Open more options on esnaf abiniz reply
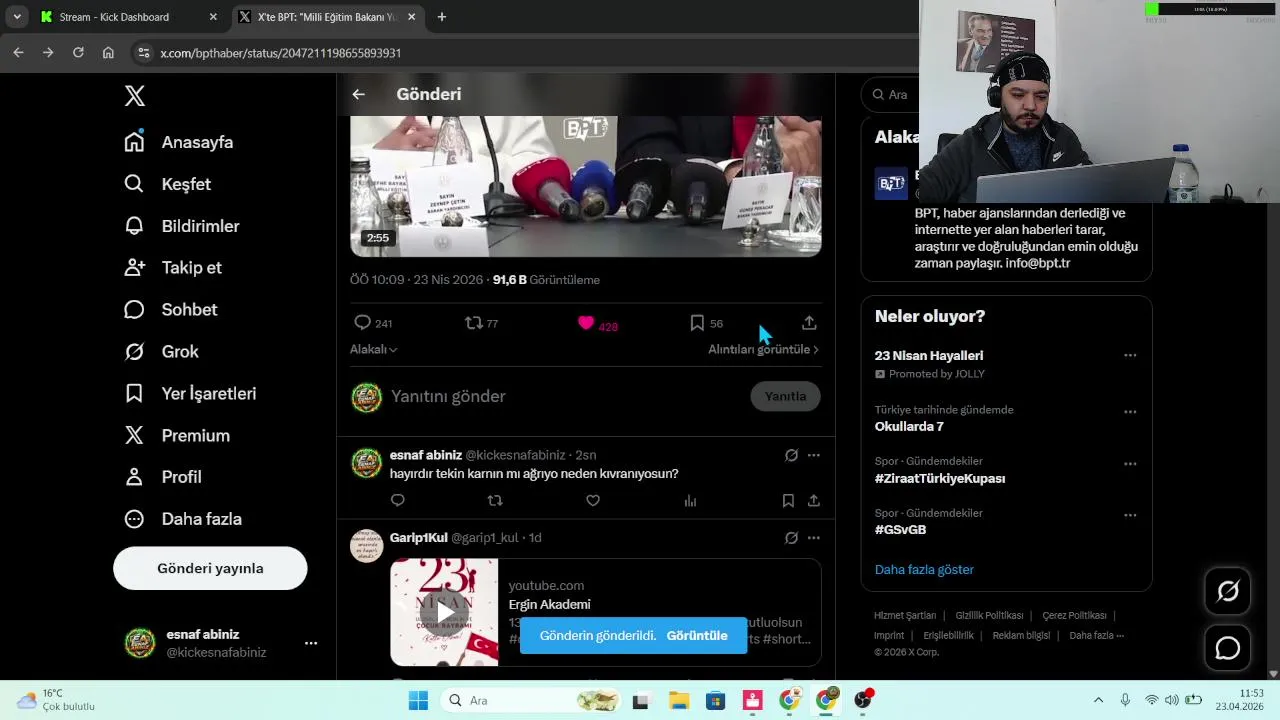The image size is (1280, 720). pos(814,455)
